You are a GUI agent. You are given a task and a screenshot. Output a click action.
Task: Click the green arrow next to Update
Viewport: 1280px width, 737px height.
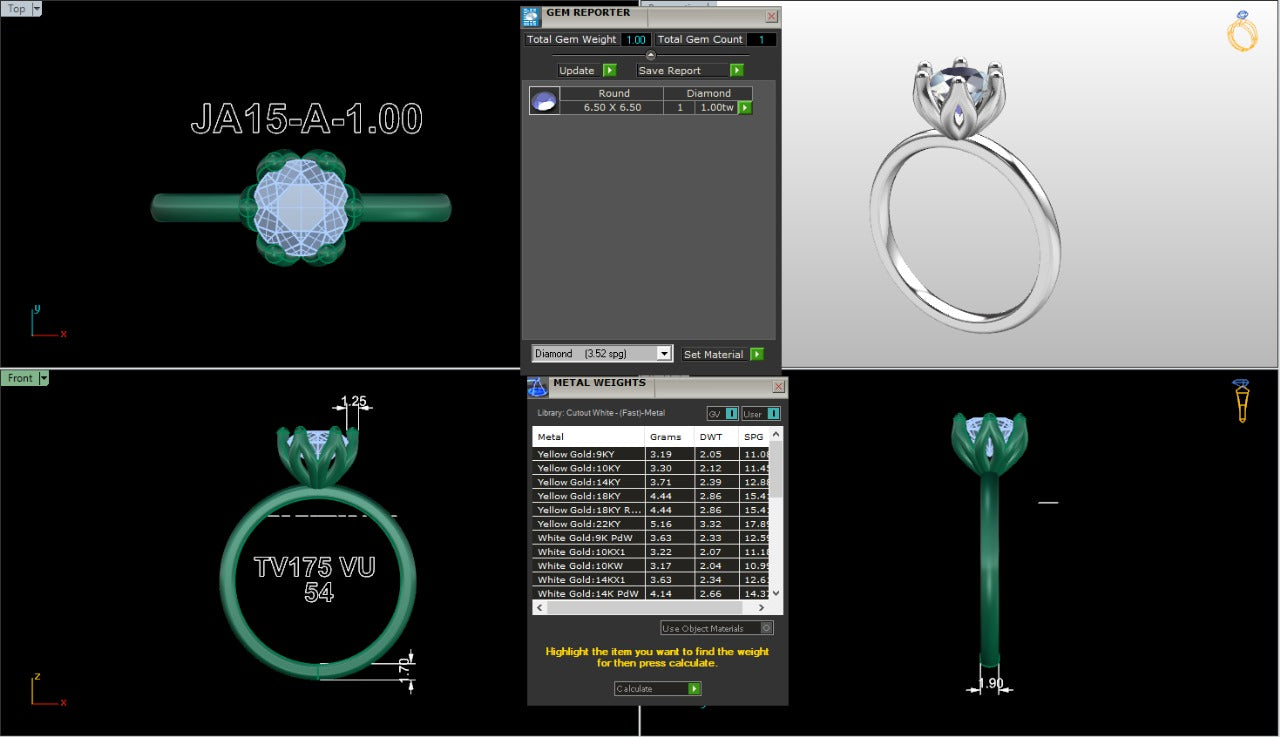coord(609,70)
